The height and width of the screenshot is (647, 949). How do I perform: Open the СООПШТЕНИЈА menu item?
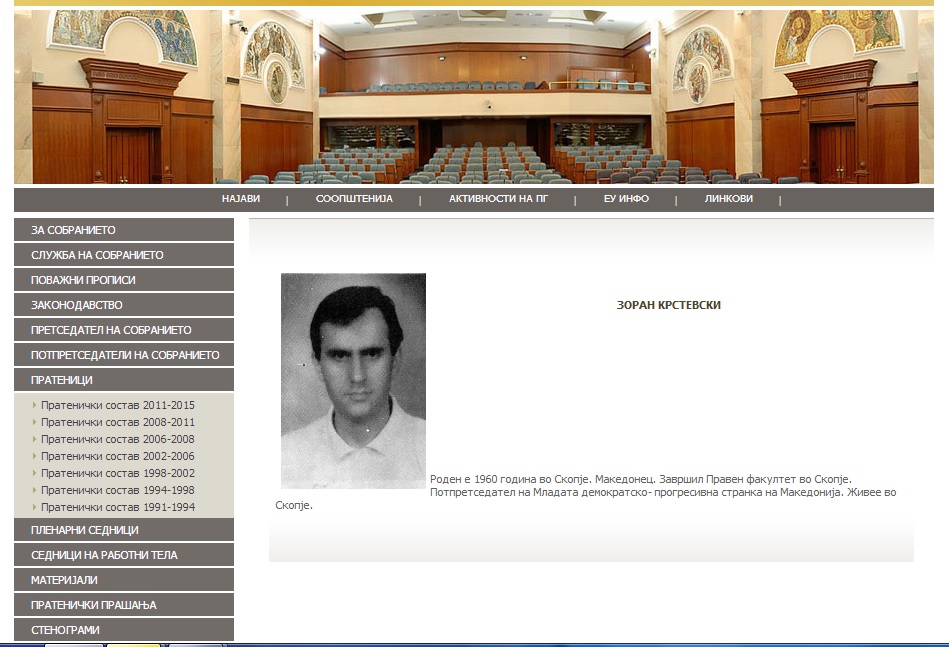click(x=354, y=199)
